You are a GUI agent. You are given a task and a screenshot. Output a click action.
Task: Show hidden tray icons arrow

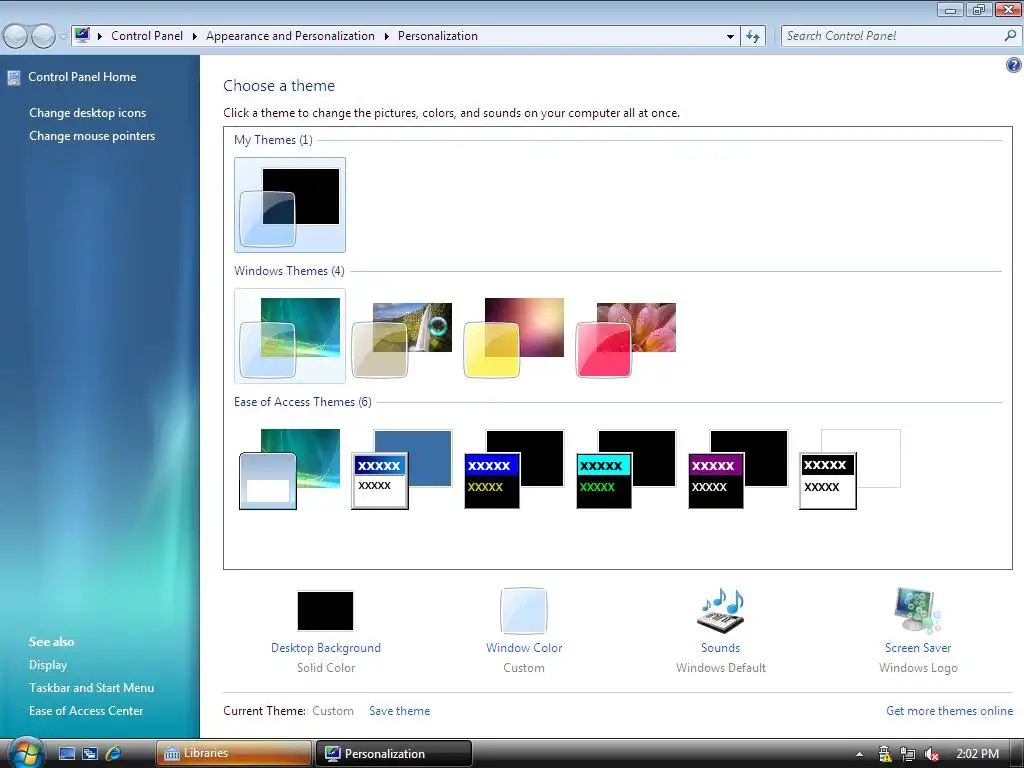(x=859, y=754)
